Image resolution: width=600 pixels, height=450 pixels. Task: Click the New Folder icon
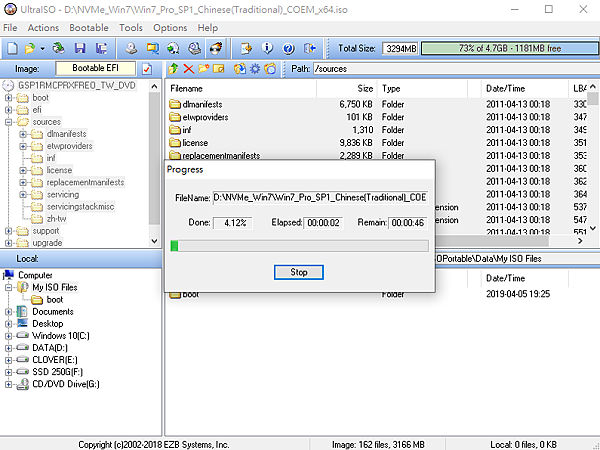[x=204, y=69]
